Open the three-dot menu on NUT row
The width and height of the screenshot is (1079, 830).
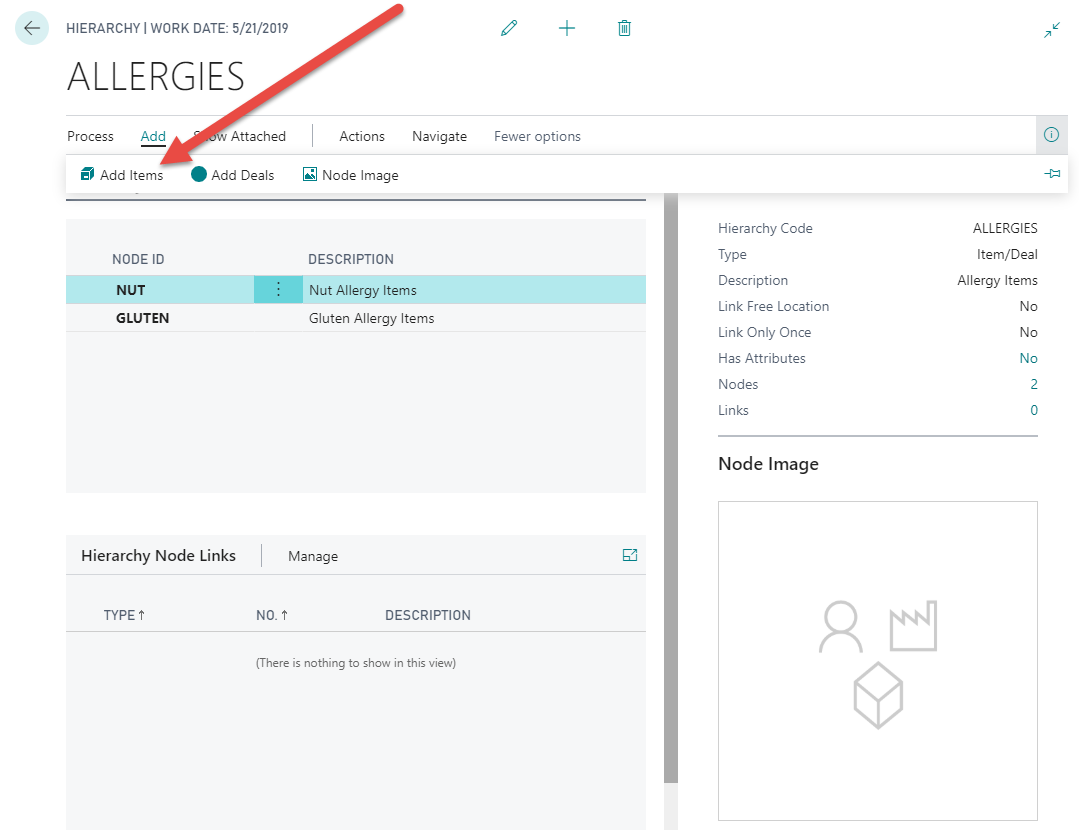[x=278, y=290]
